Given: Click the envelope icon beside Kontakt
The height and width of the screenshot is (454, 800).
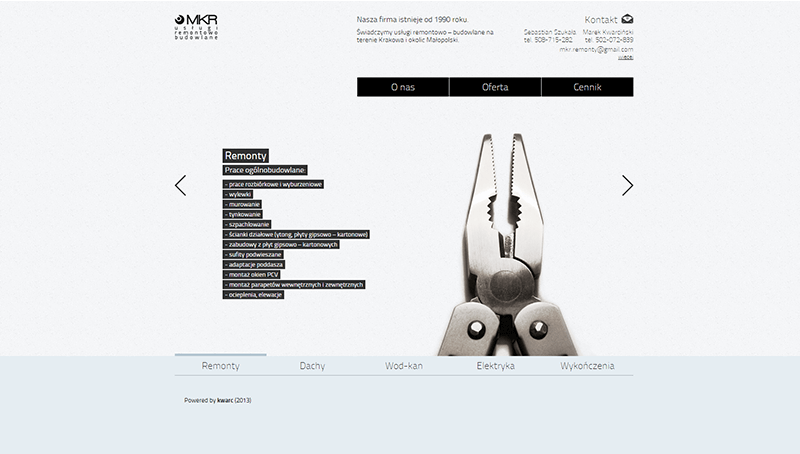Looking at the screenshot, I should pyautogui.click(x=627, y=19).
